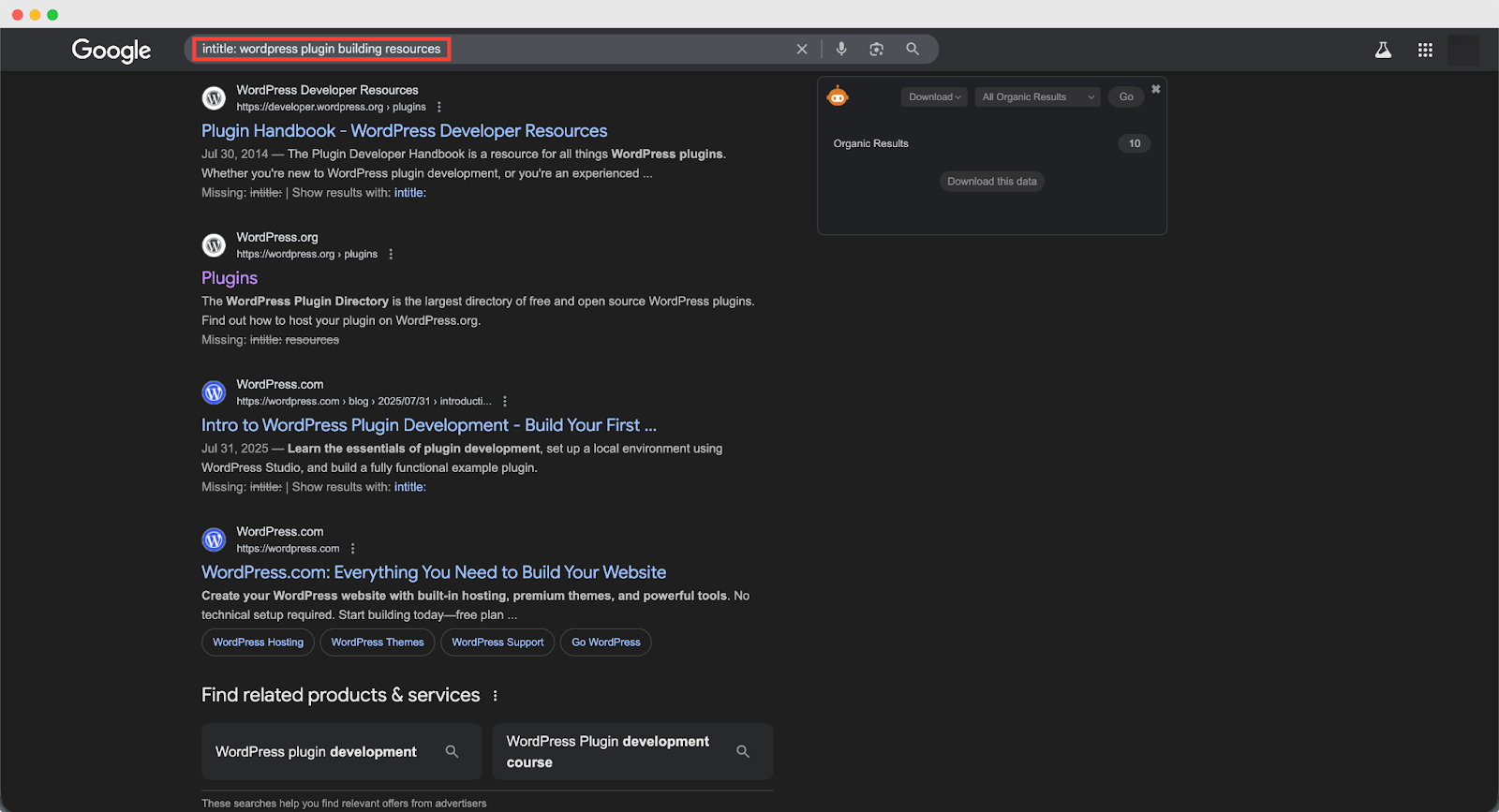The height and width of the screenshot is (812, 1499).
Task: Click the Download this data button
Action: tap(991, 182)
